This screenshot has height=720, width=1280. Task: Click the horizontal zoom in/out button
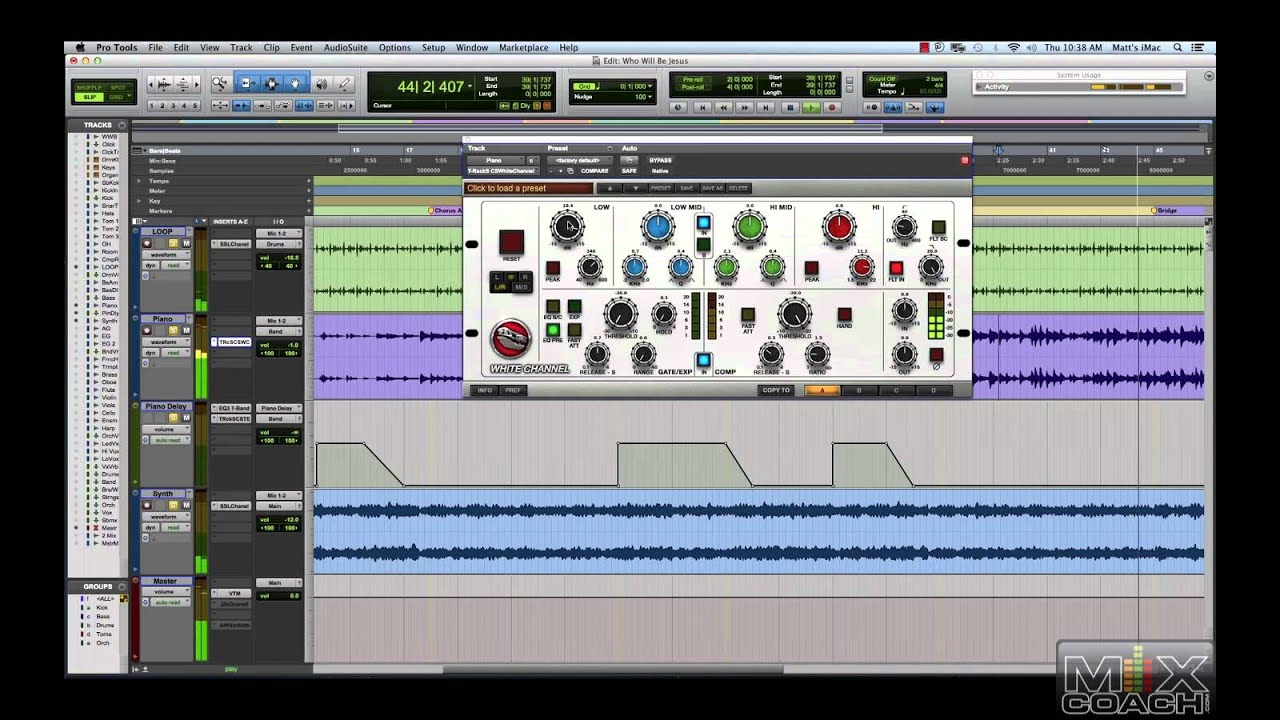pyautogui.click(x=165, y=84)
